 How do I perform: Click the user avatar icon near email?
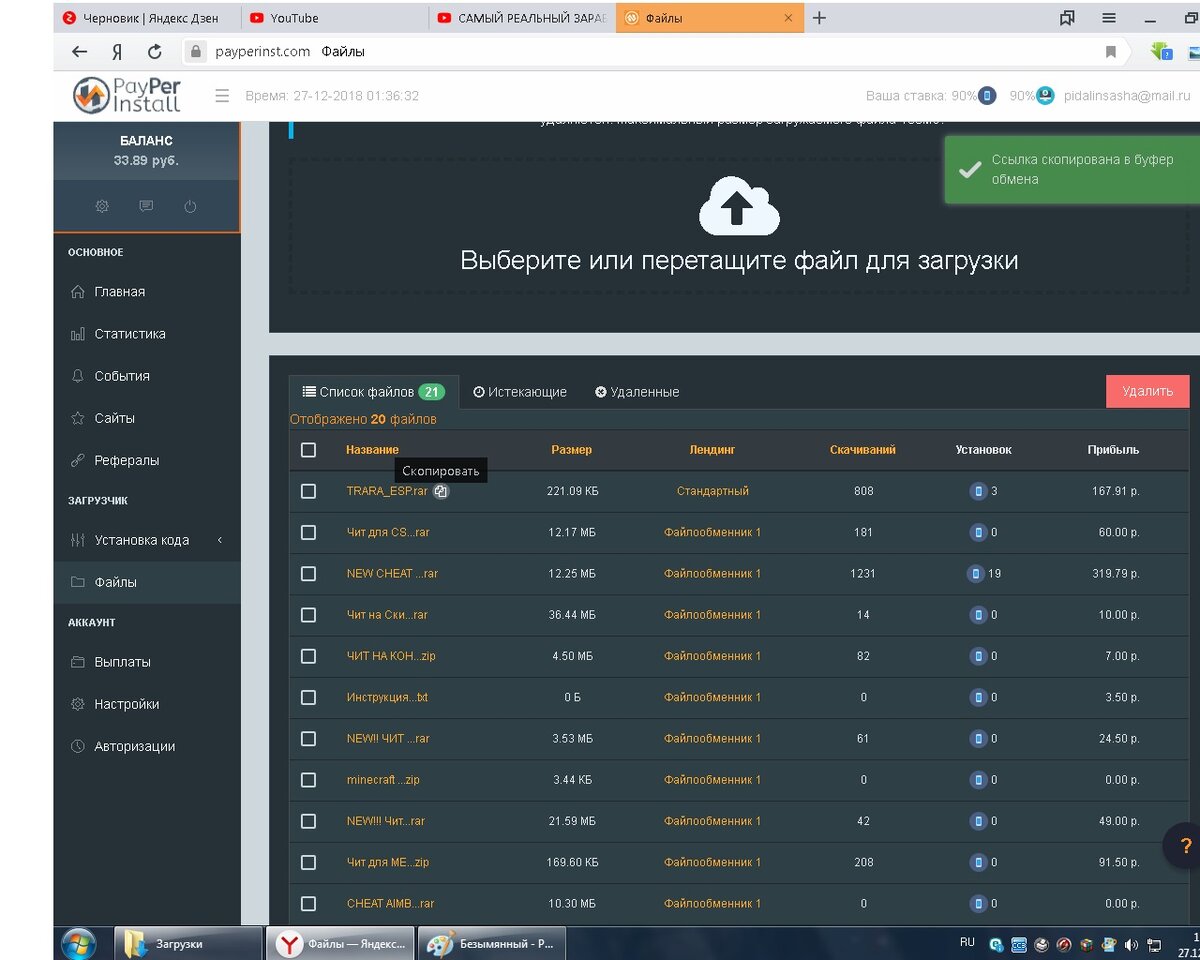[1045, 96]
